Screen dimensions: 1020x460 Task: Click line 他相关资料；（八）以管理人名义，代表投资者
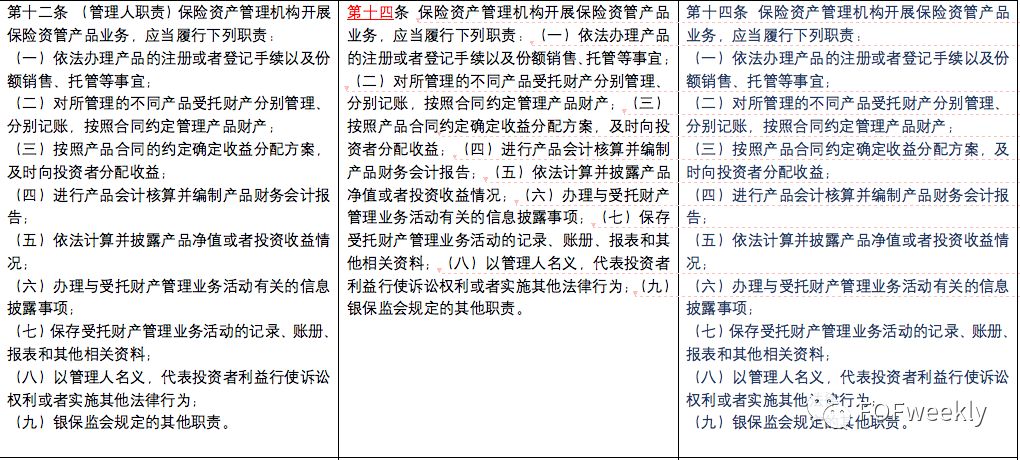click(509, 263)
